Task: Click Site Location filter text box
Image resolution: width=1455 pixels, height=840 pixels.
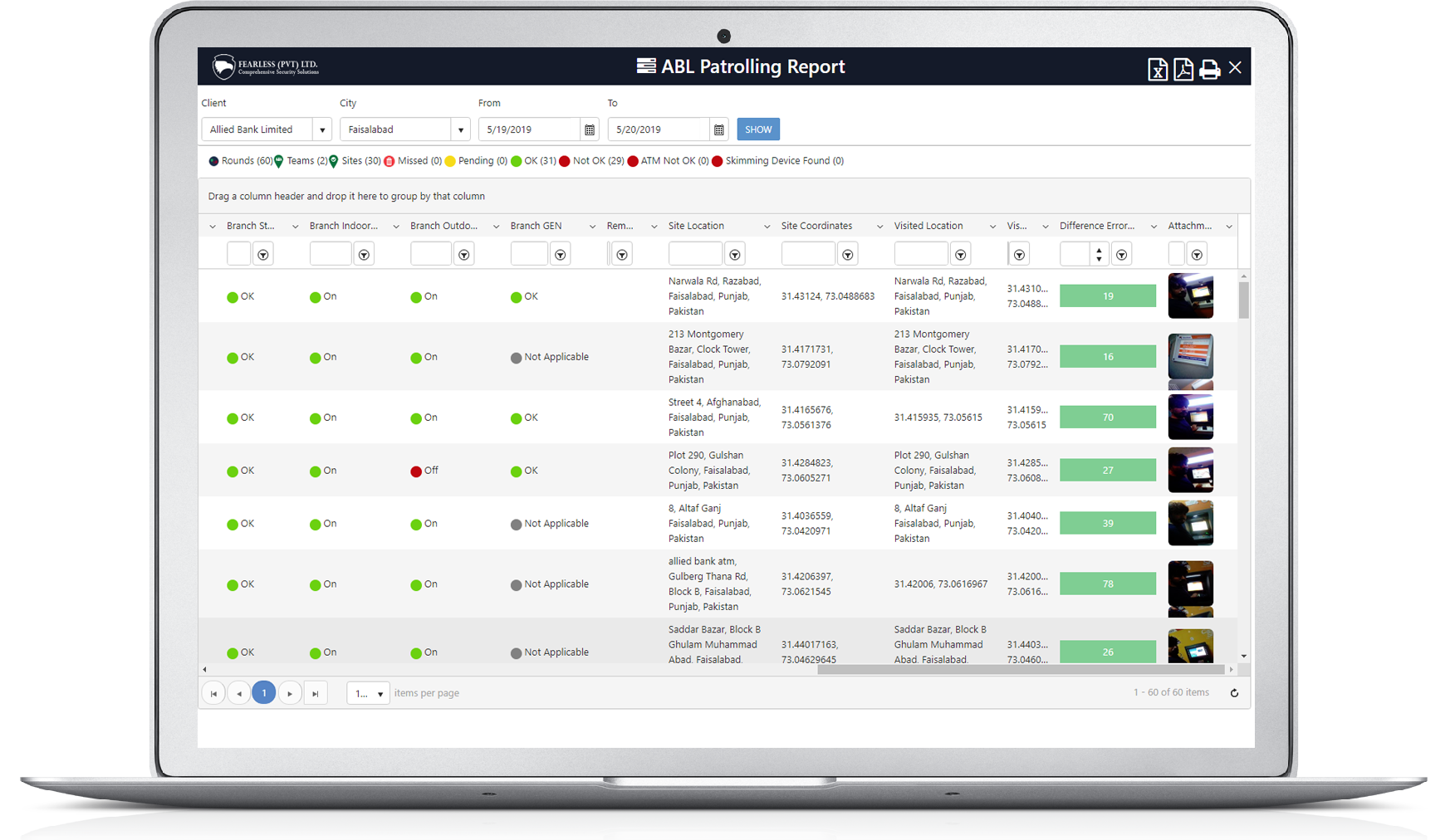Action: (695, 254)
